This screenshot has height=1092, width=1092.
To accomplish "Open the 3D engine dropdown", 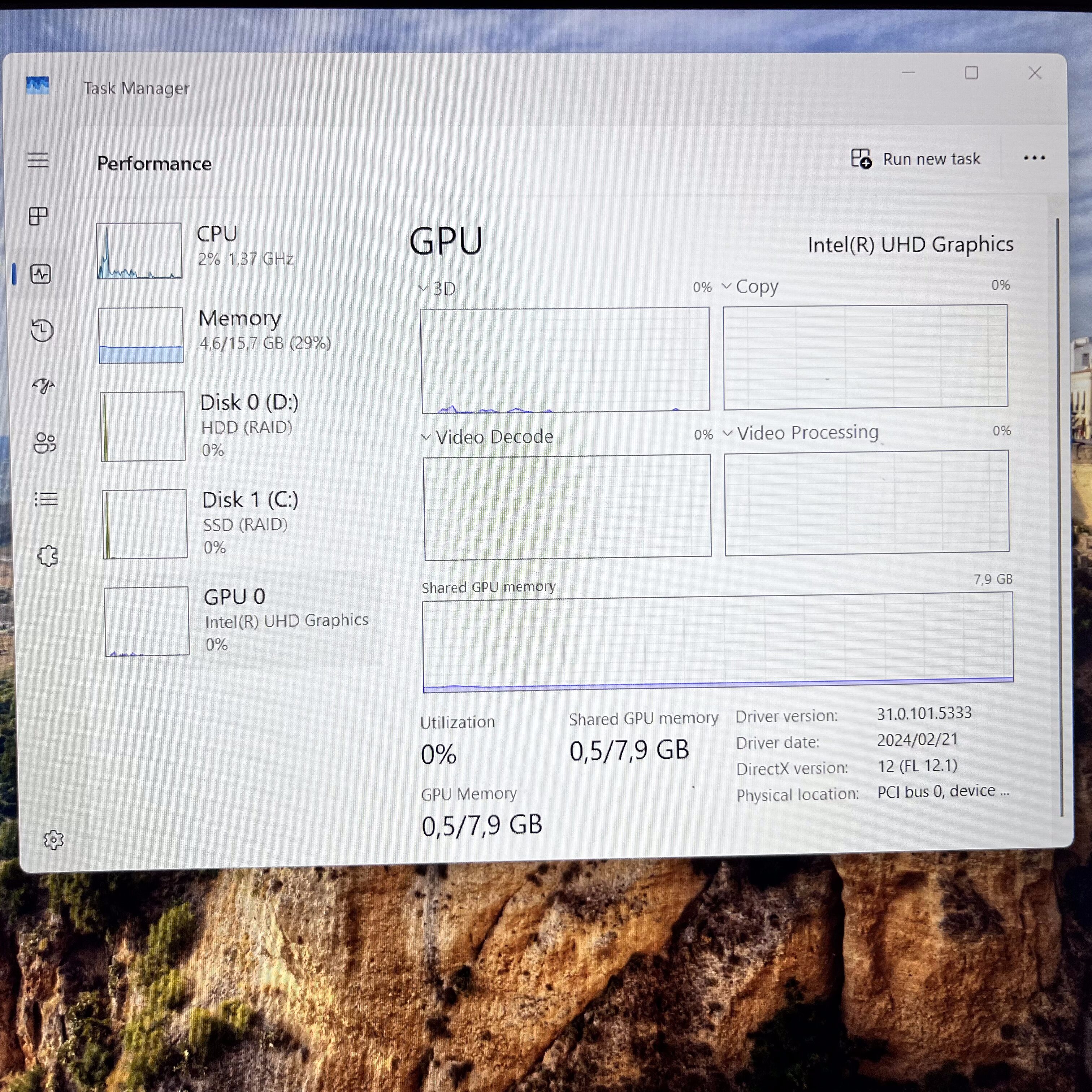I will tap(437, 288).
